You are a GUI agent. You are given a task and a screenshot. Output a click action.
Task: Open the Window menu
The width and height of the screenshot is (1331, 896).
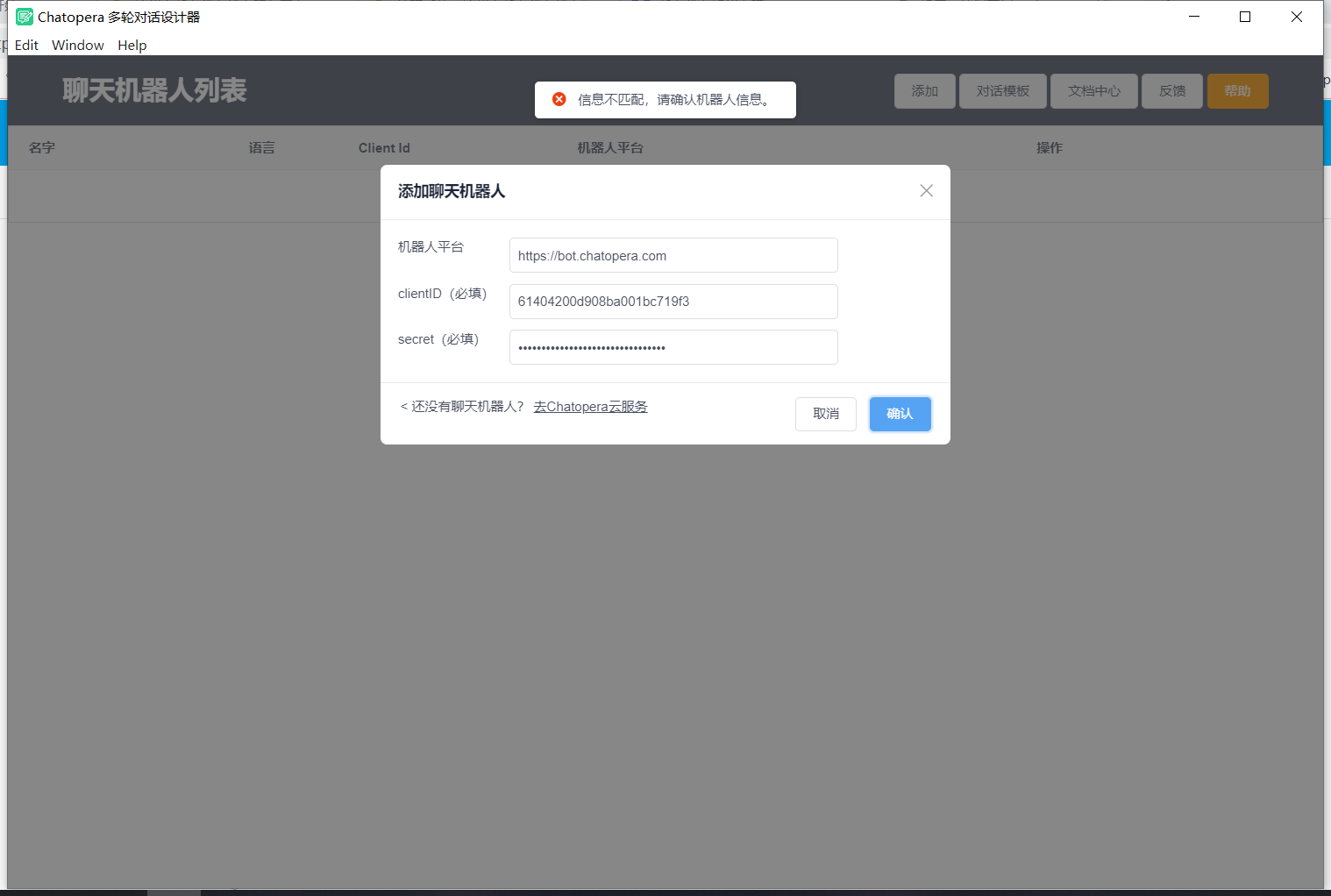[x=78, y=46]
